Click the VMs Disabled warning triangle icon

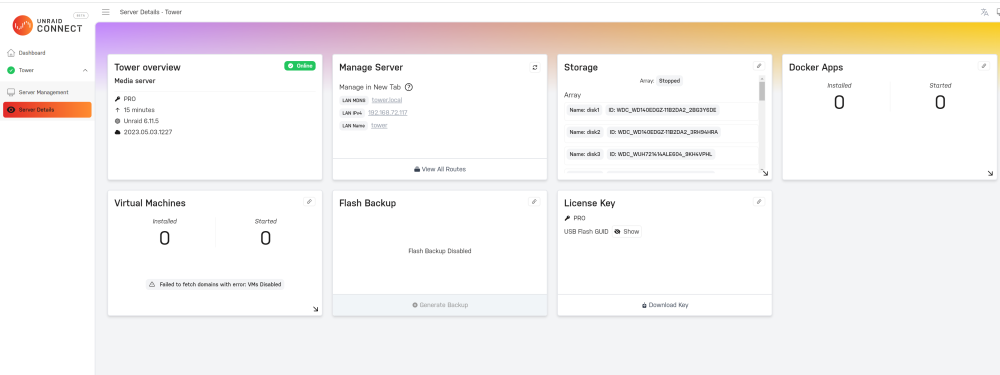pos(152,284)
